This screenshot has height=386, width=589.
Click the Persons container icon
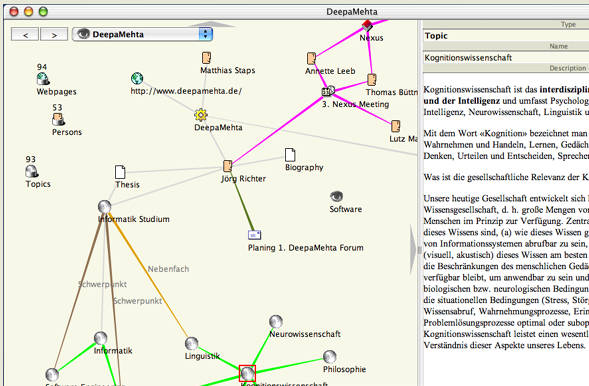click(x=58, y=119)
